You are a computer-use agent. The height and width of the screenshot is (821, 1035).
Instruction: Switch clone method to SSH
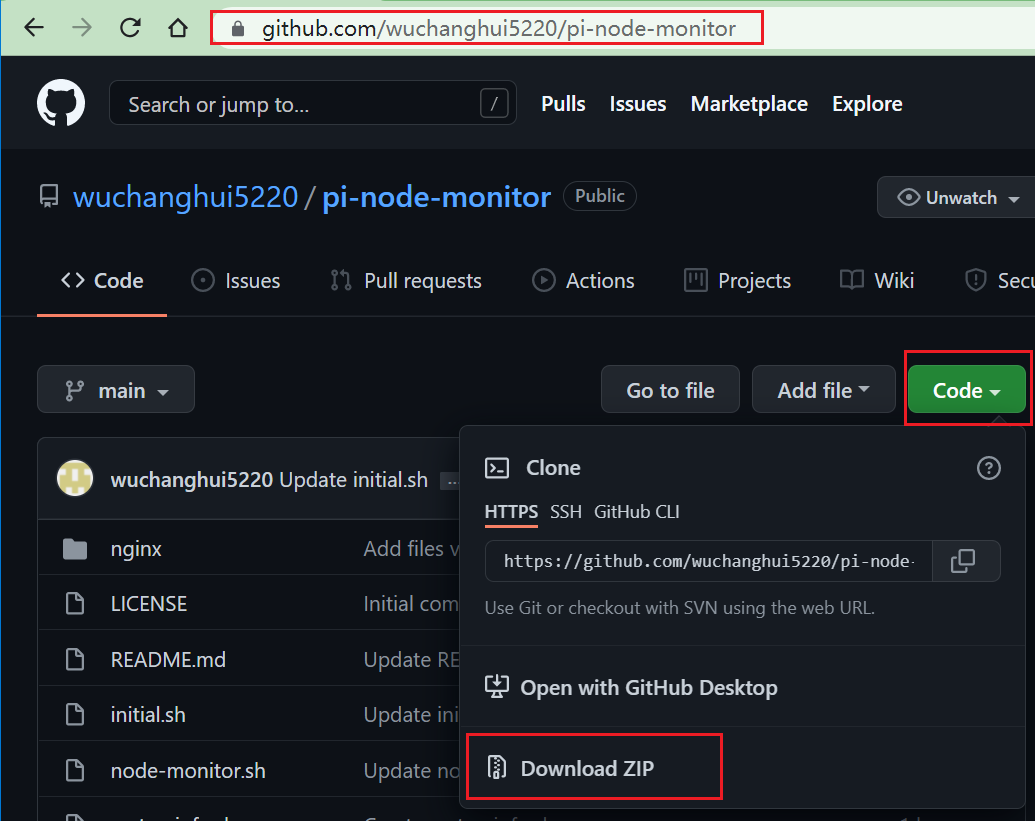(566, 511)
